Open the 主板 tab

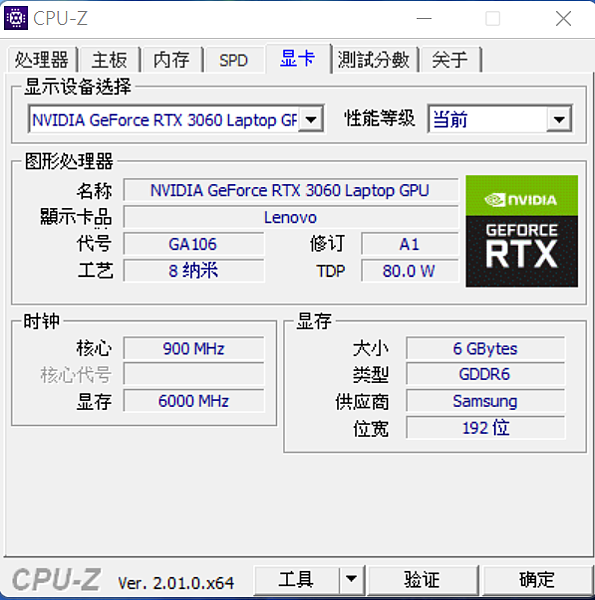[109, 60]
